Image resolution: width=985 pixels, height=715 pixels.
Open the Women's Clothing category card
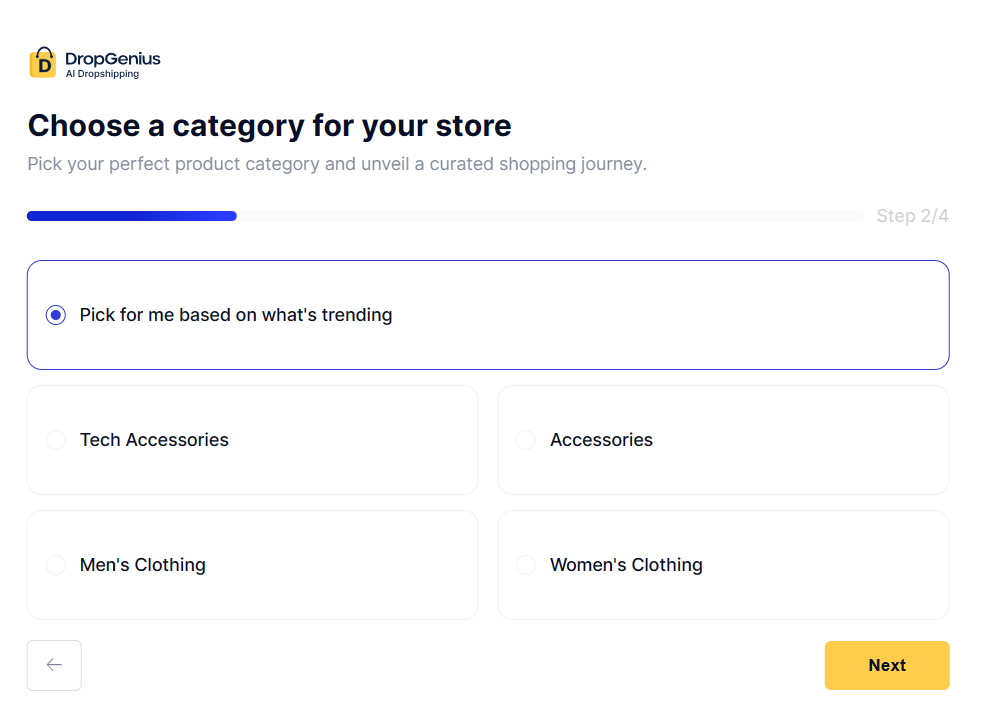(x=723, y=564)
